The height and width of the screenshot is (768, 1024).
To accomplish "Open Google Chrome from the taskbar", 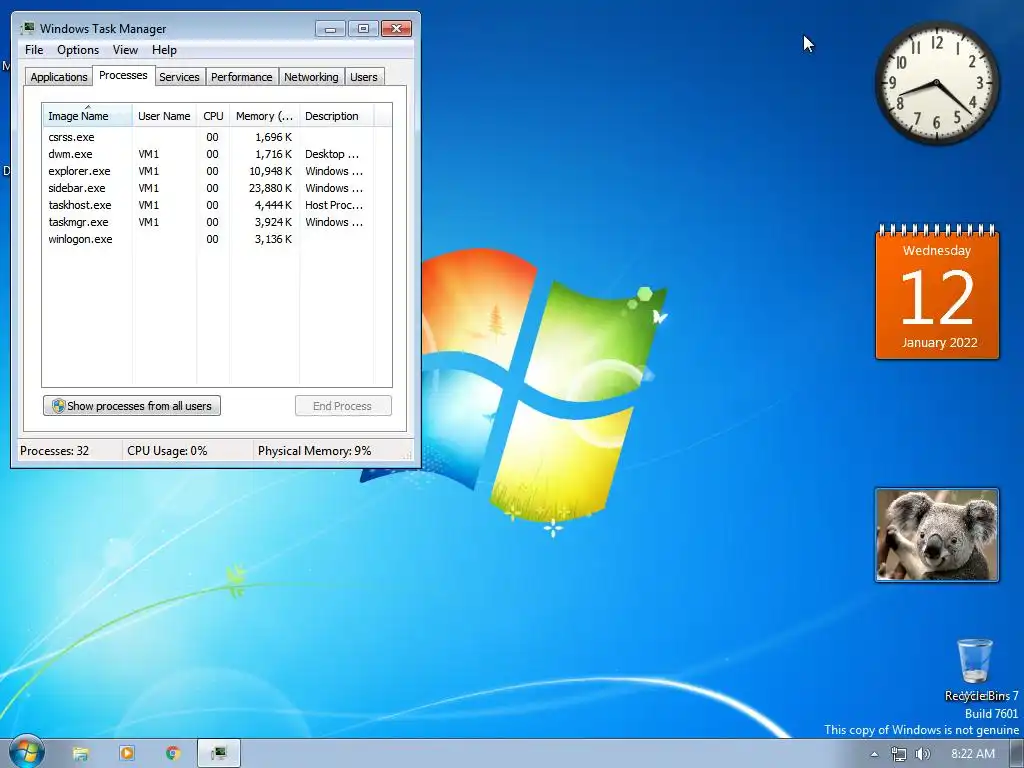I will [x=173, y=753].
